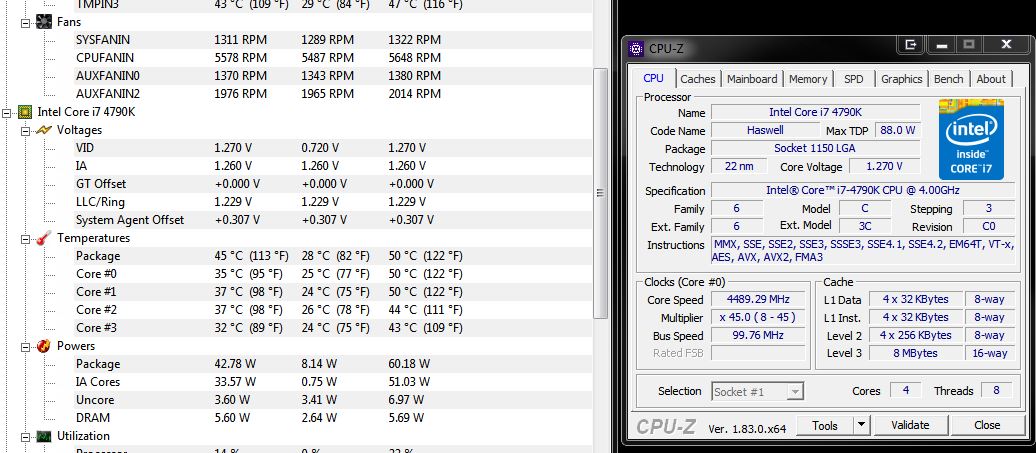Image resolution: width=1036 pixels, height=453 pixels.
Task: Collapse the Intel Core i7 4790K node
Action: [x=7, y=112]
